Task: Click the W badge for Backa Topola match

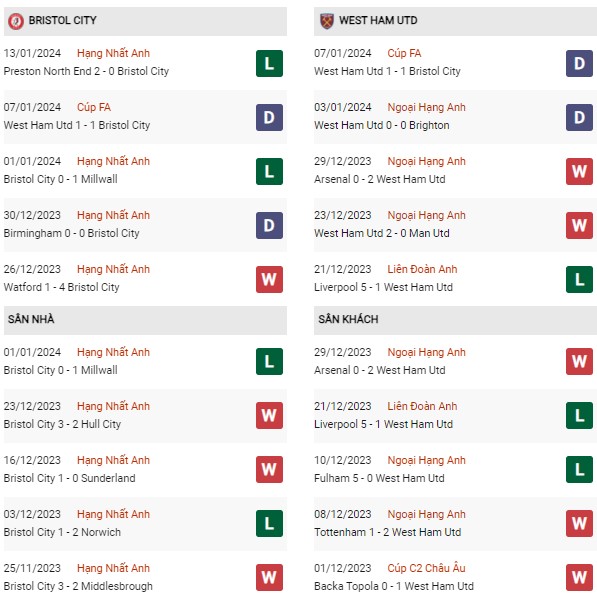Action: click(579, 578)
